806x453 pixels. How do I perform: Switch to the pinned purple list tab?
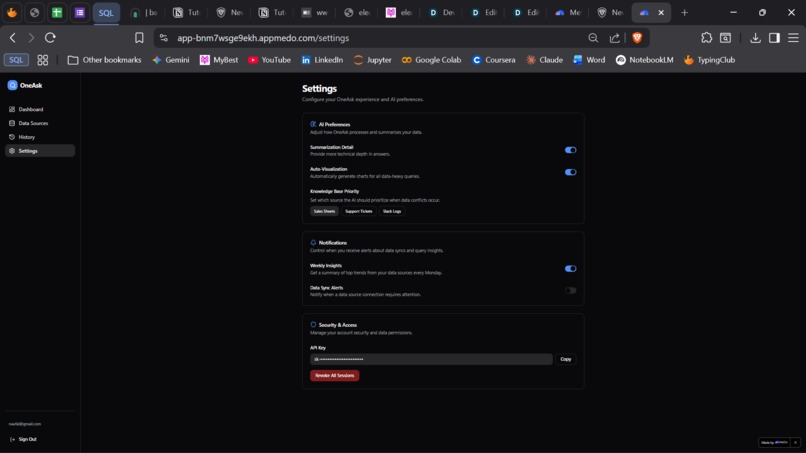(80, 12)
